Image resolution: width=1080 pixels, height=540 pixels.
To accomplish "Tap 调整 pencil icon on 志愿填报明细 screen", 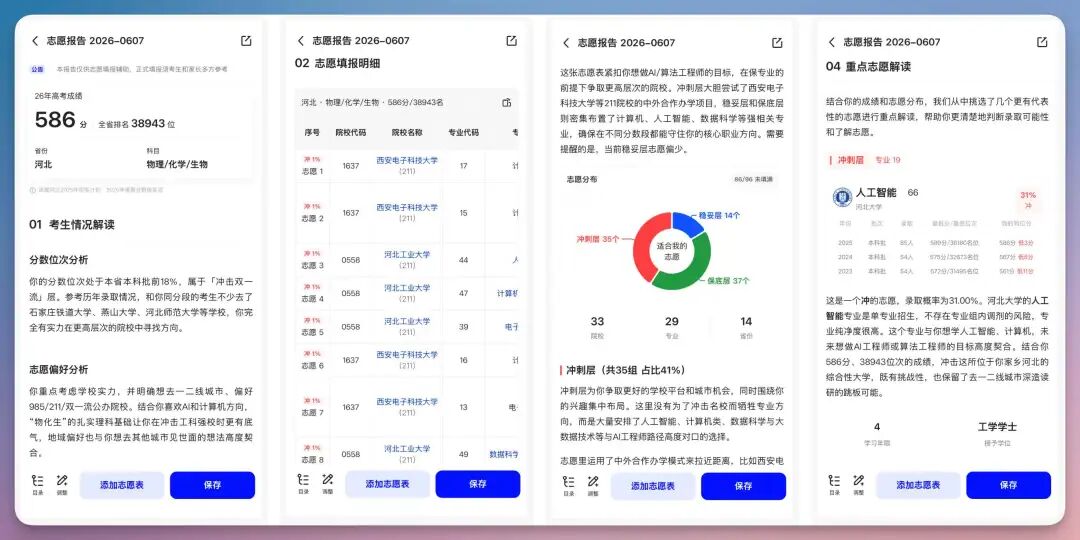I will [x=327, y=484].
